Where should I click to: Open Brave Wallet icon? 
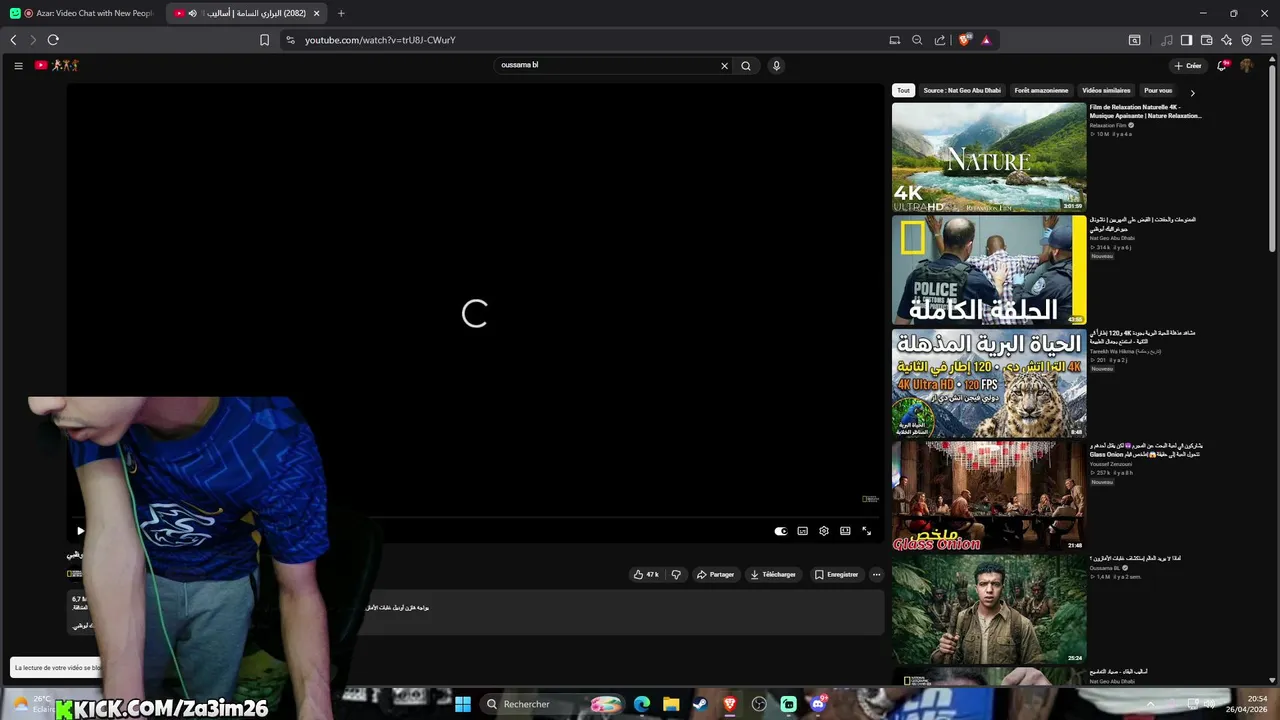pos(1206,40)
